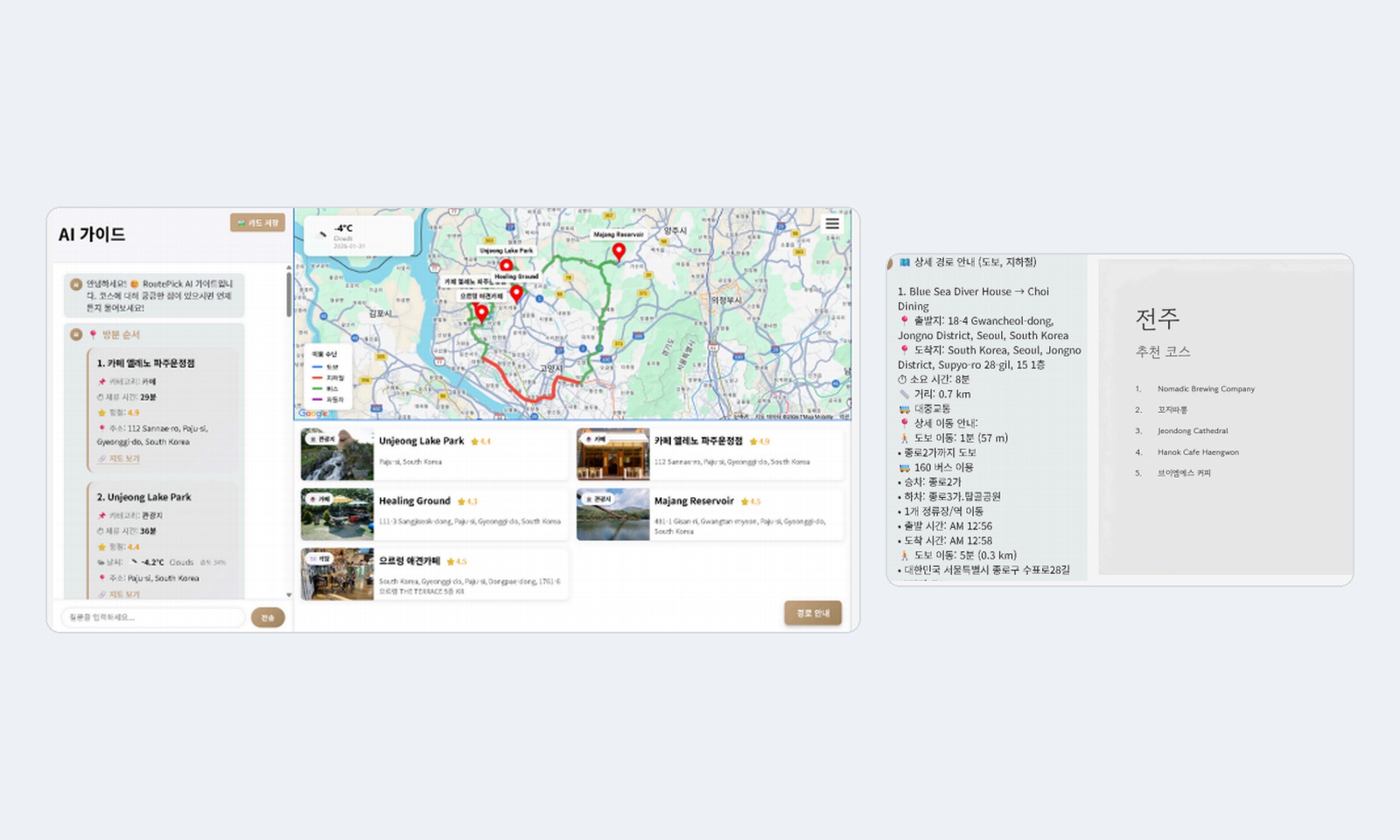
Task: Select Jeondong Cathedral in the 전주 list
Action: 1193,430
